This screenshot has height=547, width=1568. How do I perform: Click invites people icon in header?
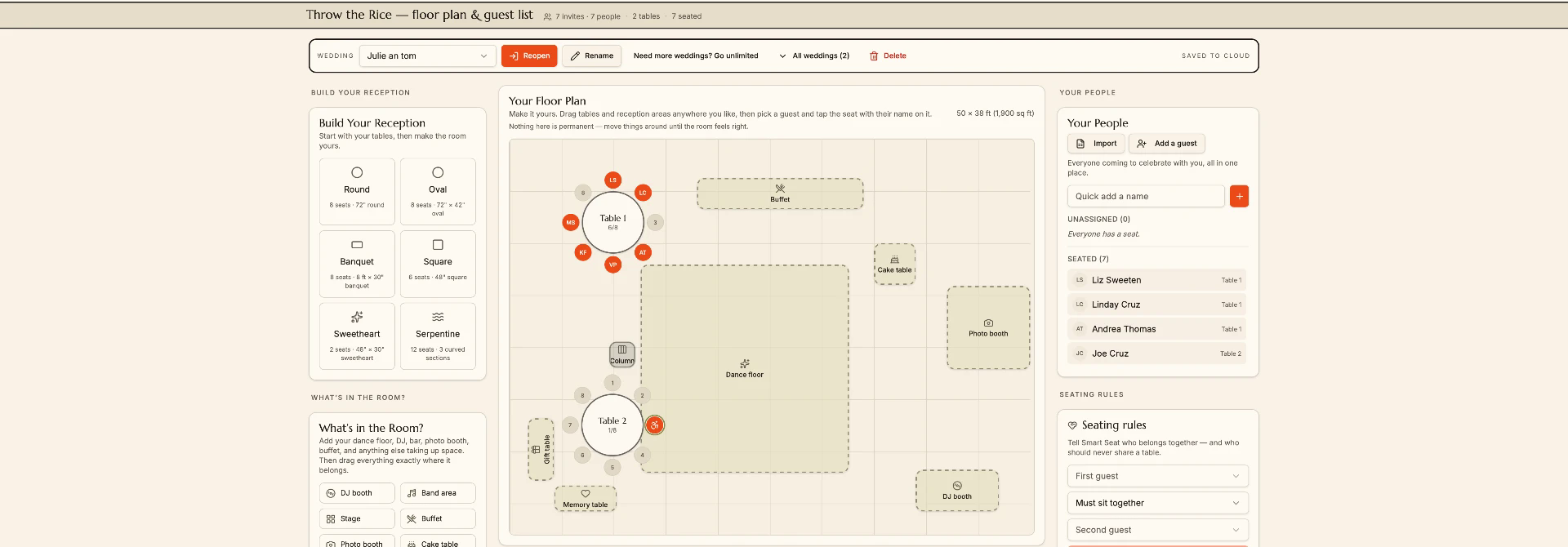point(547,16)
